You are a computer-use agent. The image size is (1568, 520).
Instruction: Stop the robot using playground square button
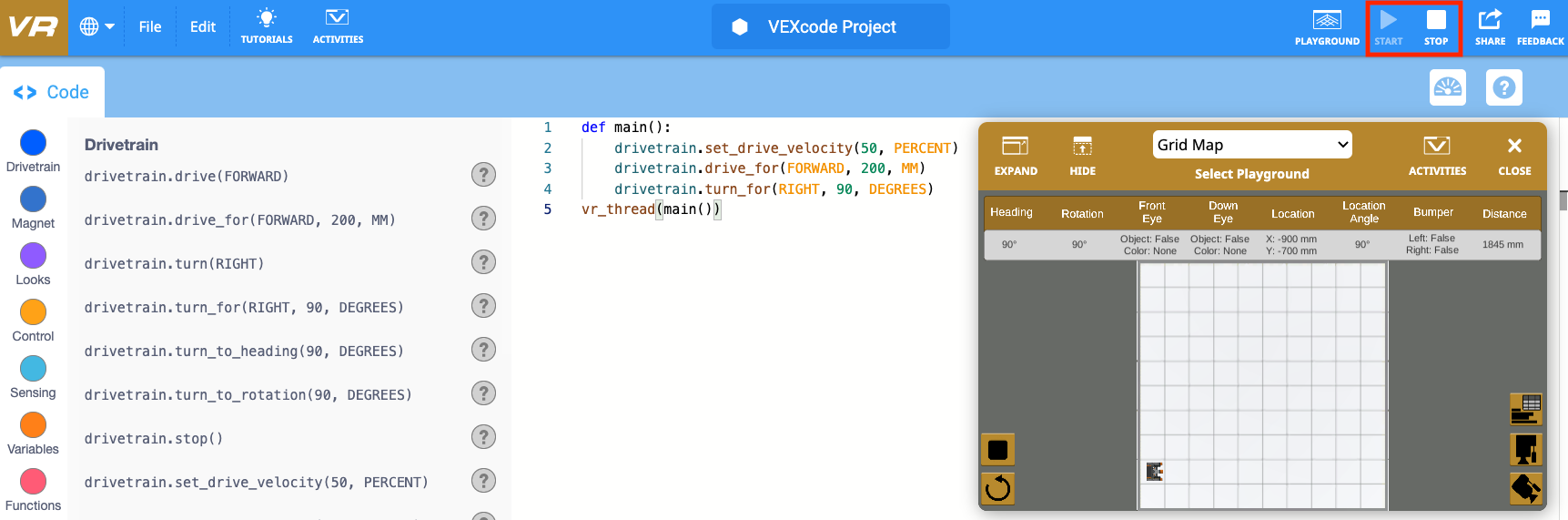997,450
